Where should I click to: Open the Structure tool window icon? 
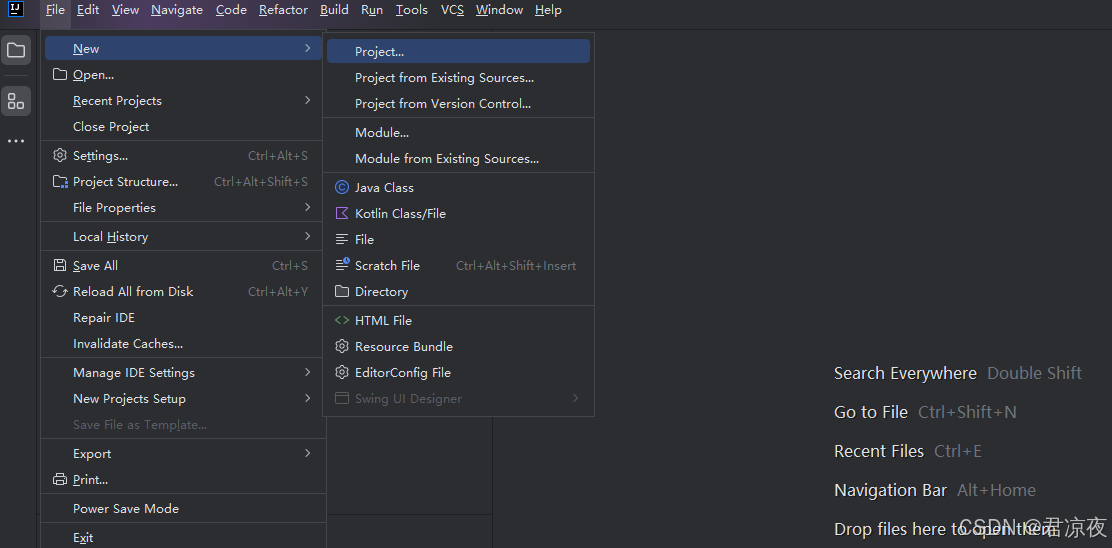tap(16, 101)
